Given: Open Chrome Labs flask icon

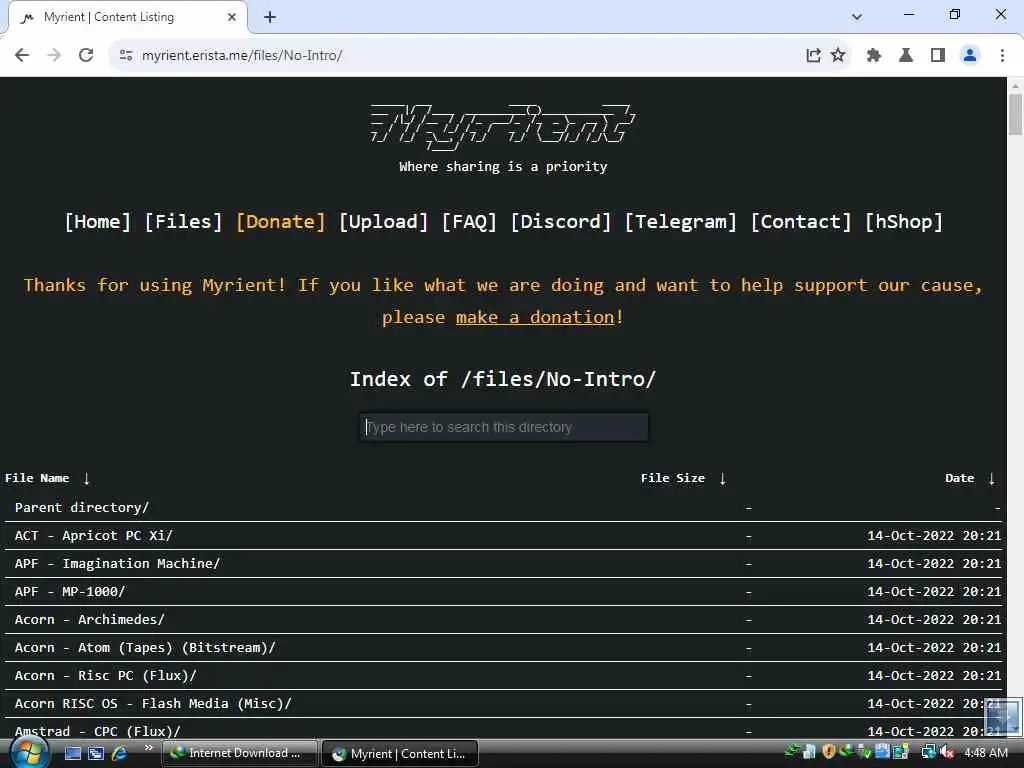Looking at the screenshot, I should coord(906,56).
